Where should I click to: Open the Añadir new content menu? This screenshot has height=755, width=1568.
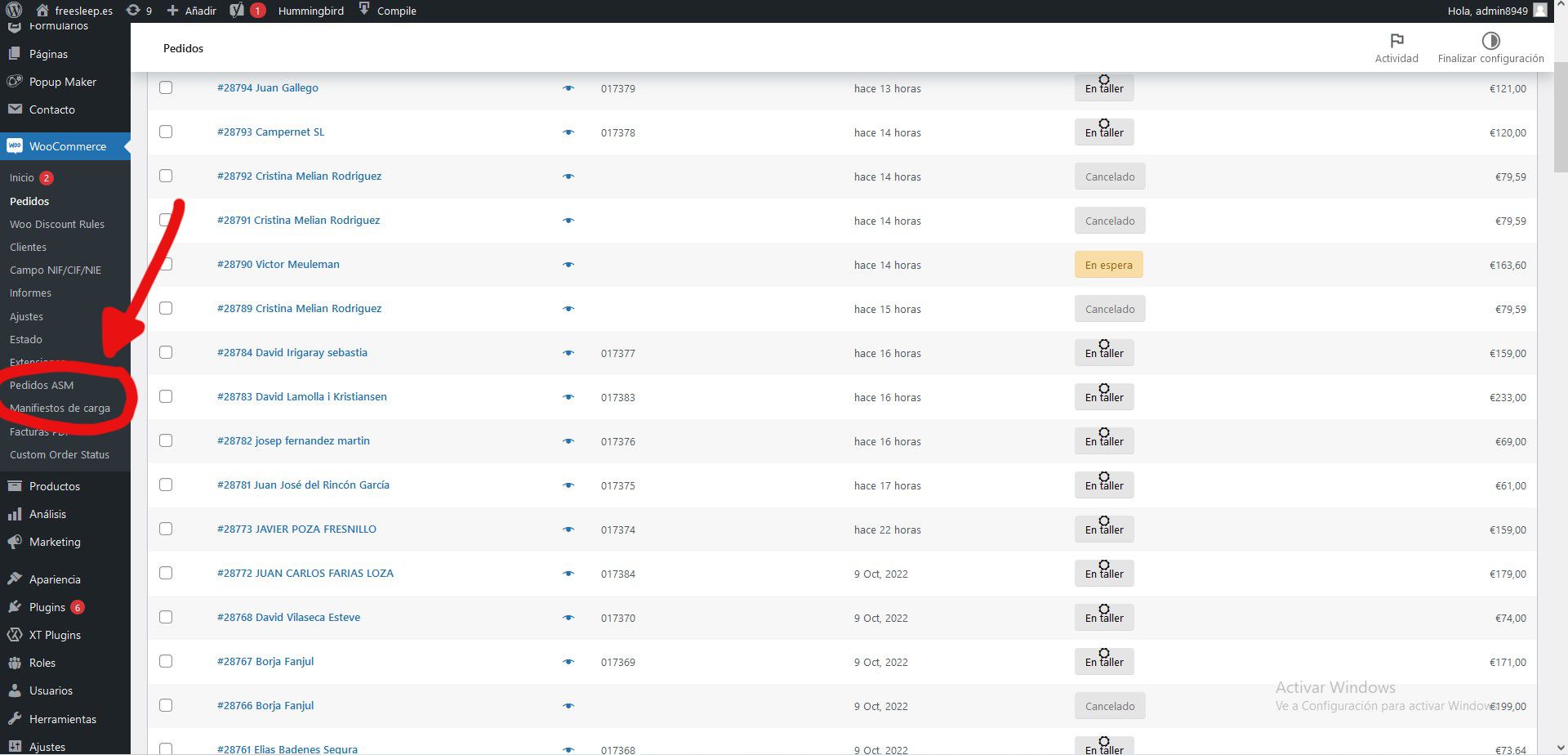191,11
